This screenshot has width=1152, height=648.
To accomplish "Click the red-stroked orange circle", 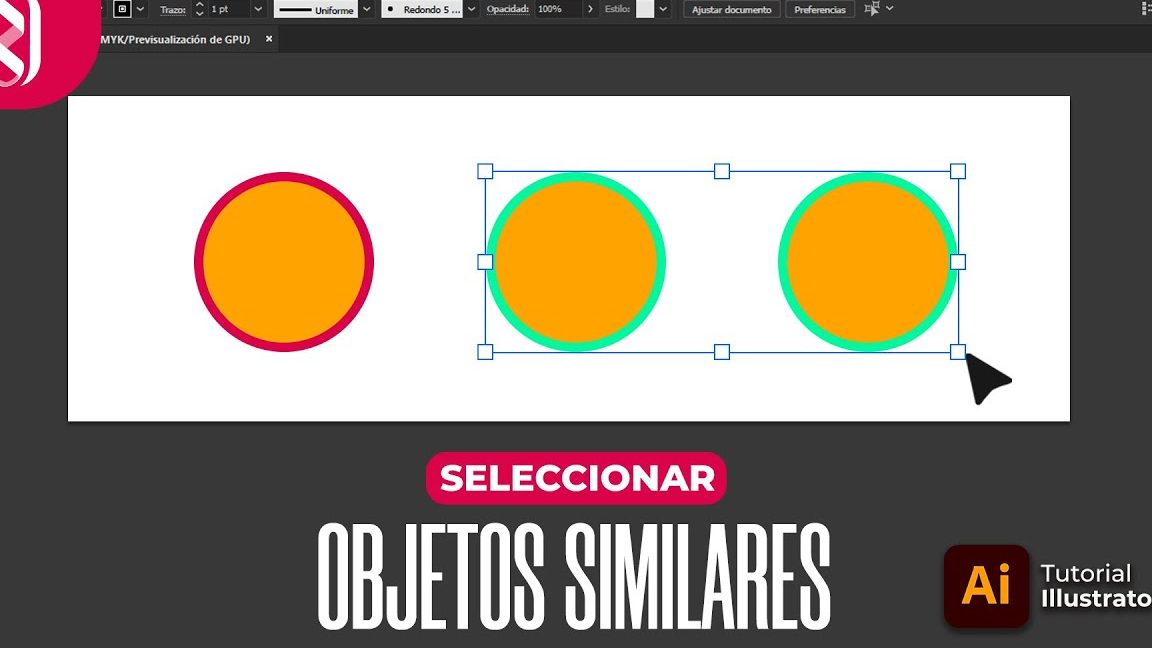I will click(284, 262).
